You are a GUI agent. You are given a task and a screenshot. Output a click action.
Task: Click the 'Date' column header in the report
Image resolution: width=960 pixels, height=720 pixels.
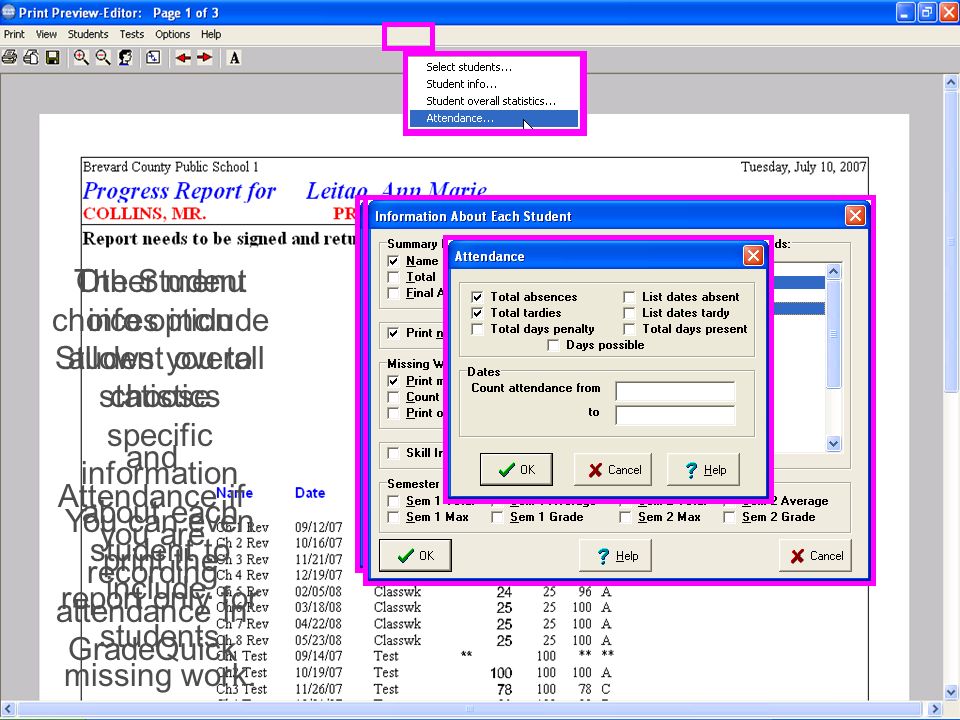310,493
